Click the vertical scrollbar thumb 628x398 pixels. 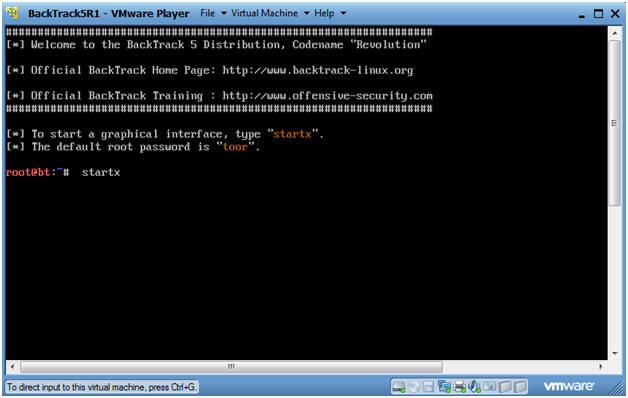(614, 123)
